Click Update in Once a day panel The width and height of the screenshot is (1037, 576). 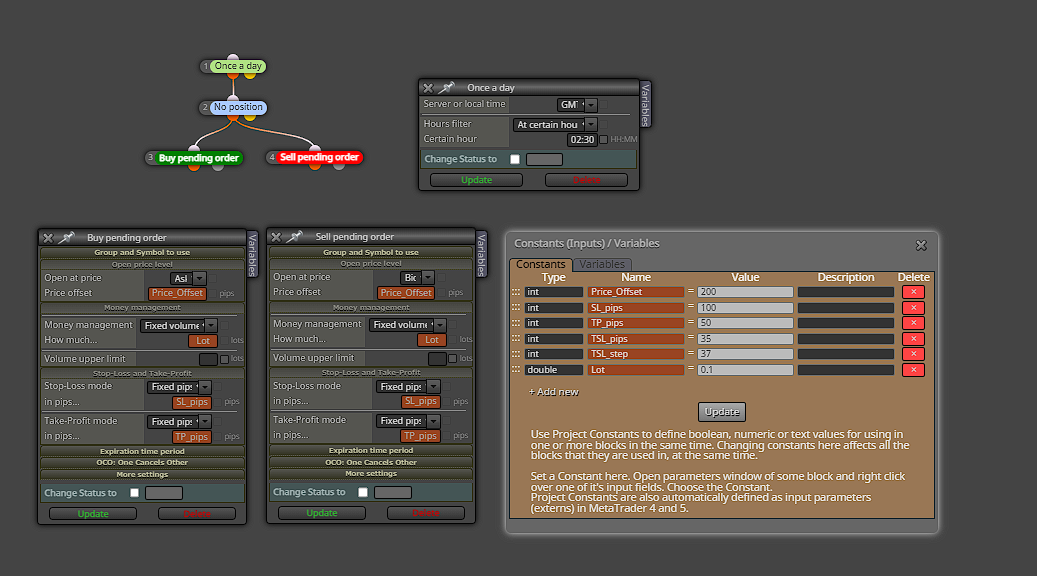pos(476,180)
